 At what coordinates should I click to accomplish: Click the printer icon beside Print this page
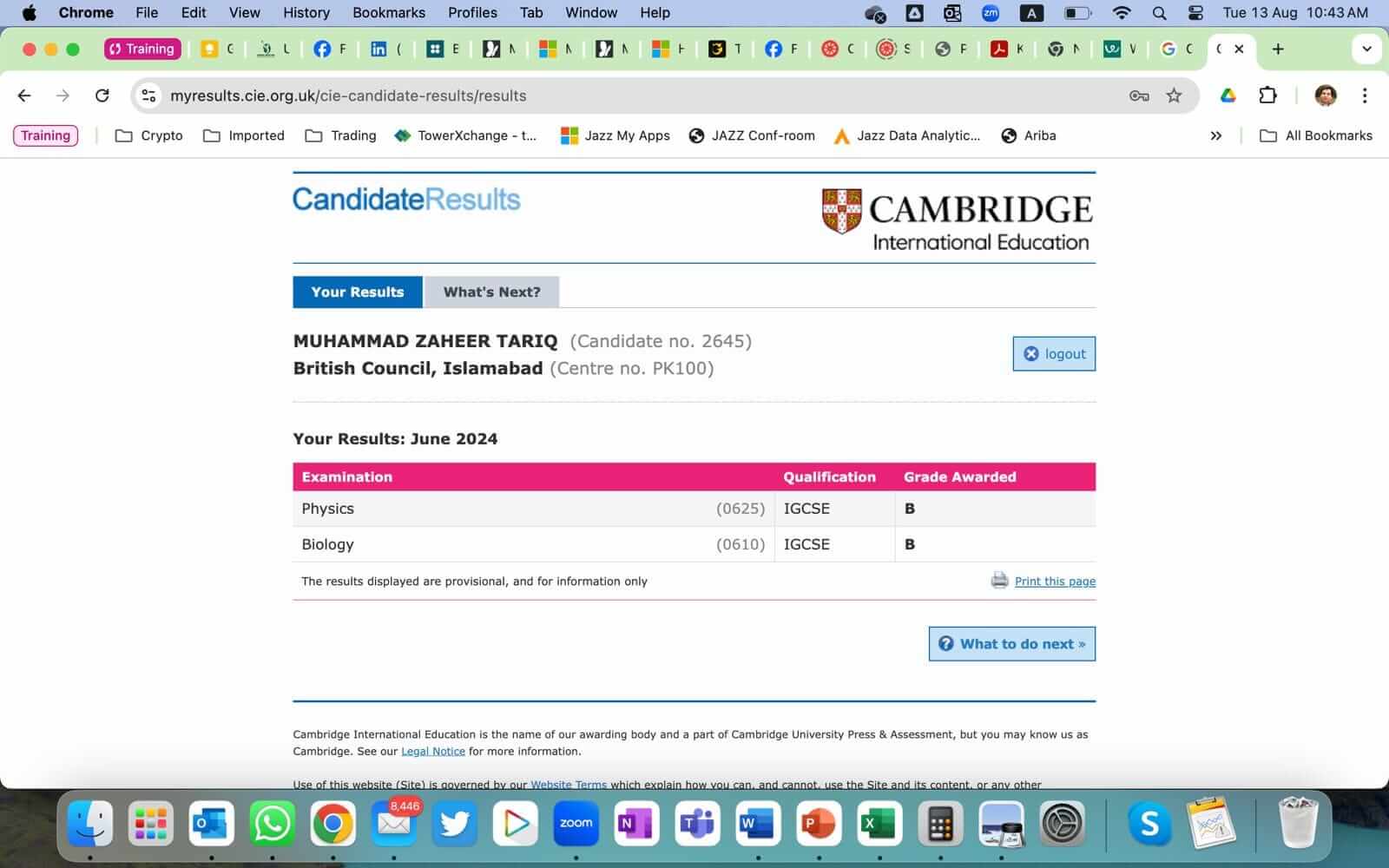tap(999, 581)
